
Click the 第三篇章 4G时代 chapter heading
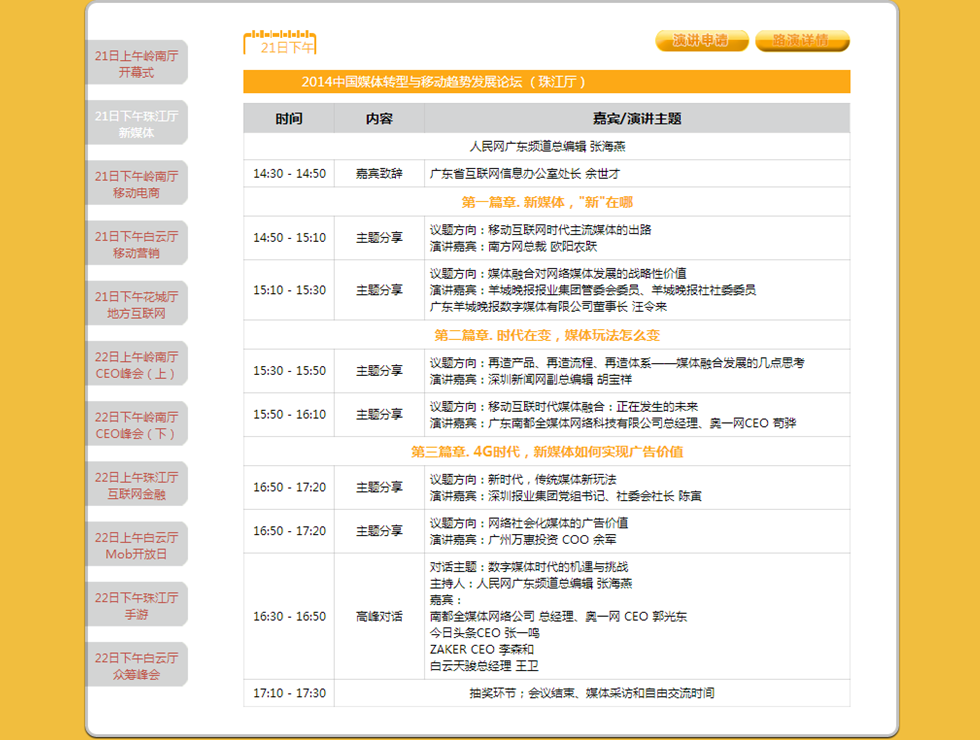[x=547, y=452]
